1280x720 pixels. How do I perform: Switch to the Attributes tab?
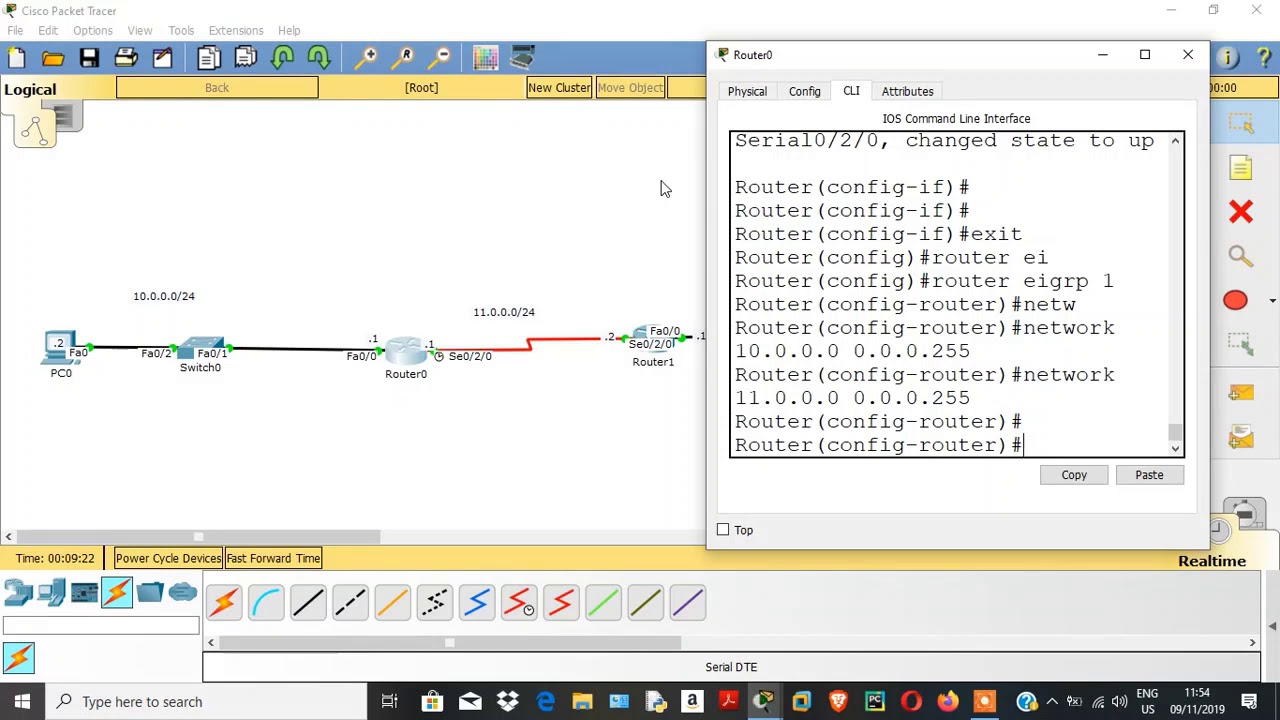(x=907, y=91)
